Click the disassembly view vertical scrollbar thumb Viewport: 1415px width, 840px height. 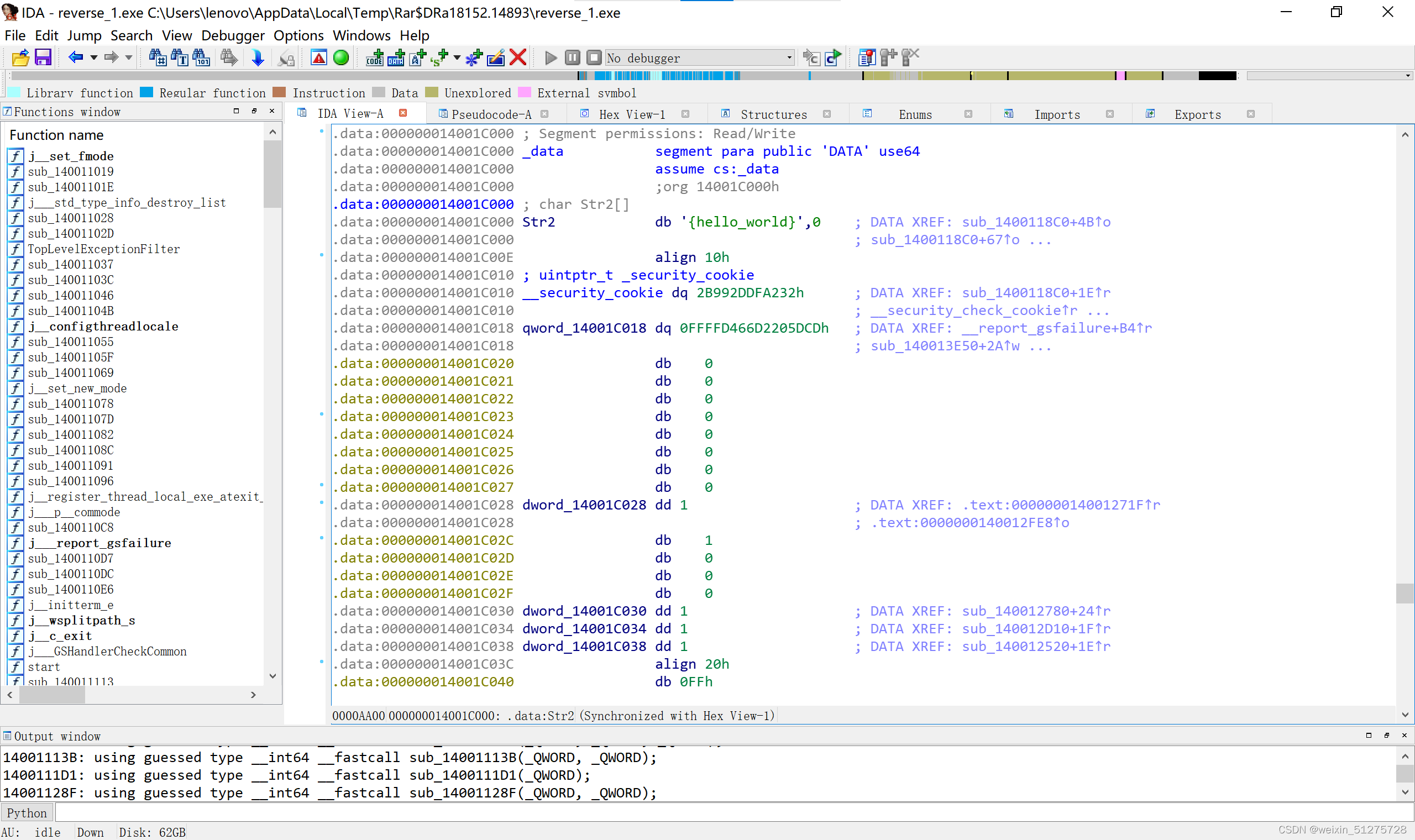pyautogui.click(x=1405, y=593)
